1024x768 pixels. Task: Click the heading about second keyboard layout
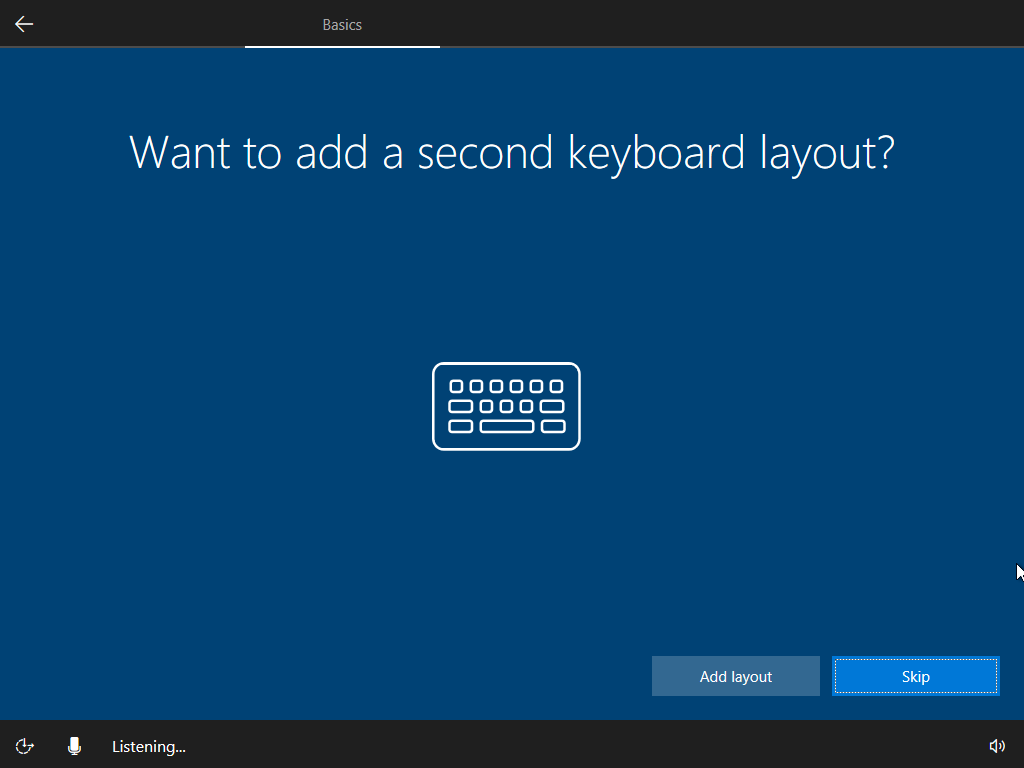tap(512, 153)
